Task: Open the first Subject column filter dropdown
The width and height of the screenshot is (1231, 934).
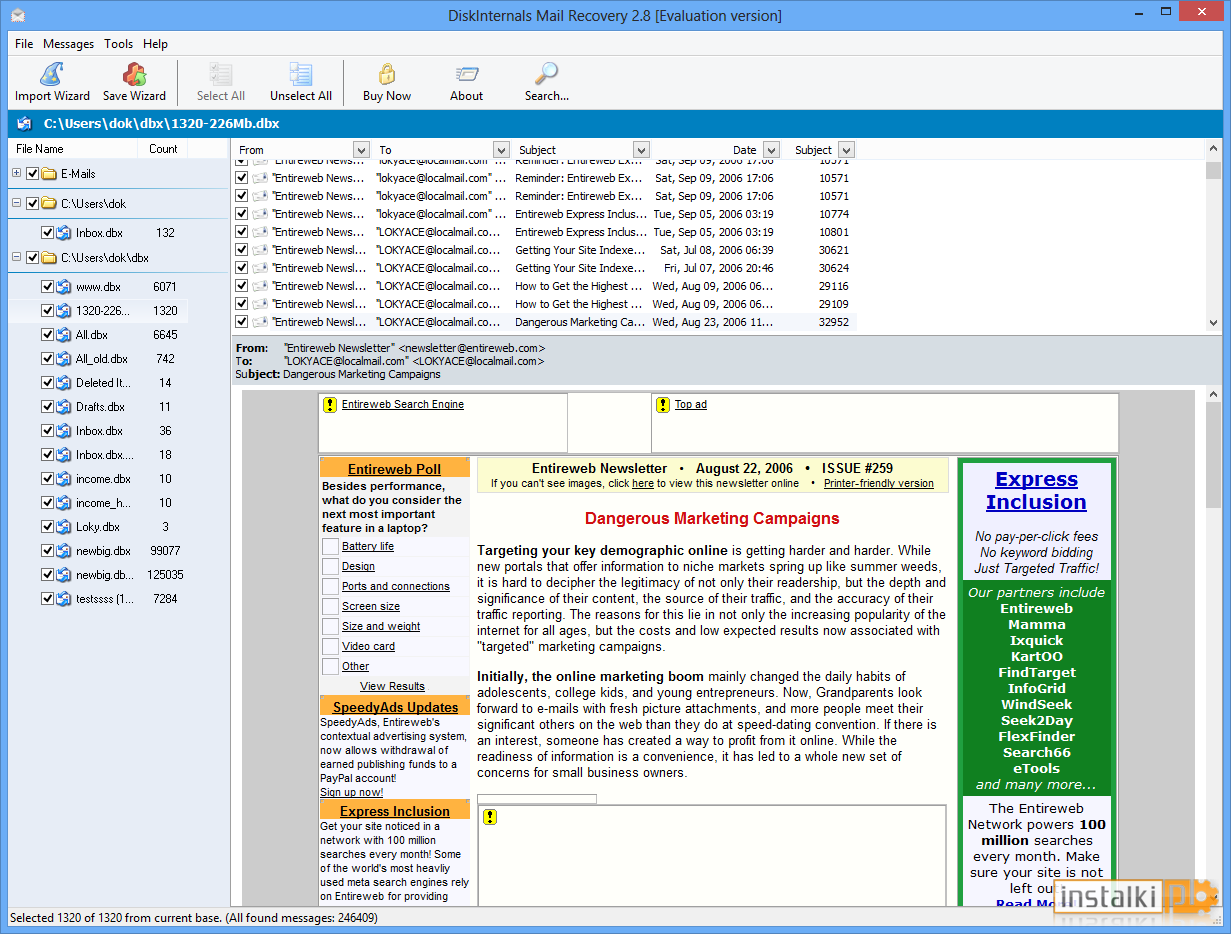Action: 641,150
